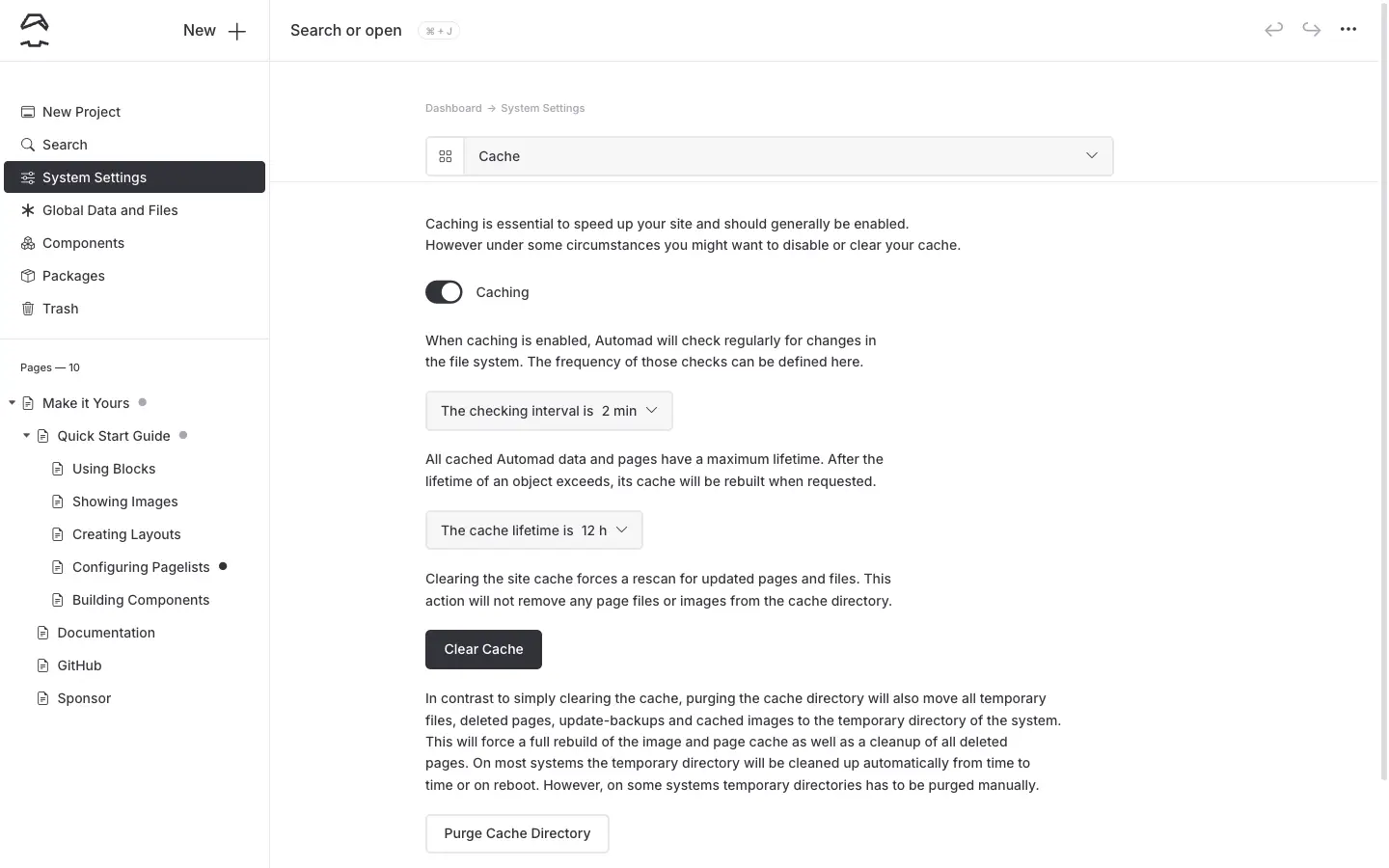Collapse the Quick Start Guide subtree
This screenshot has width=1389, height=868.
tap(27, 436)
